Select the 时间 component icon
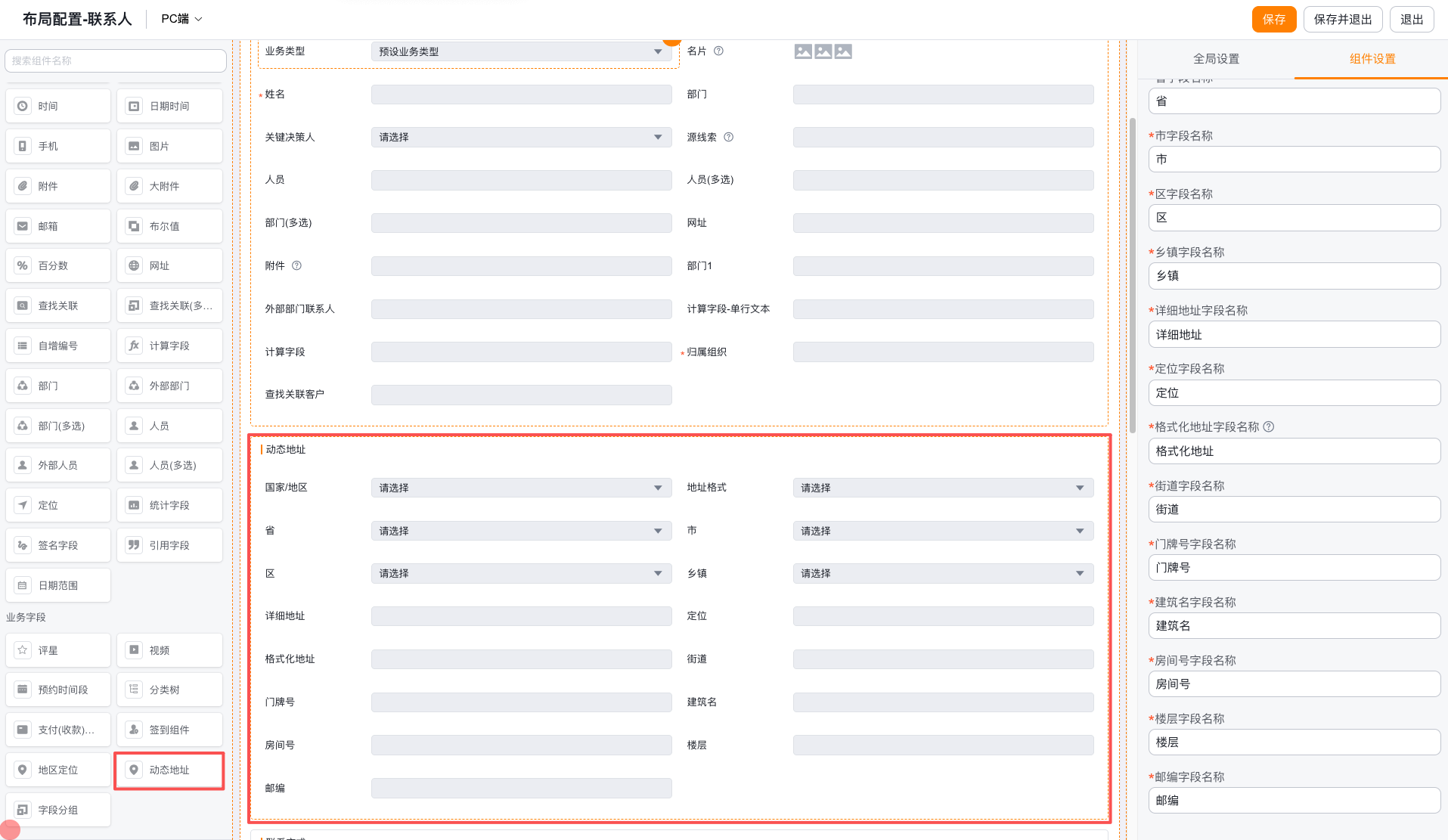This screenshot has height=840, width=1448. tap(23, 106)
